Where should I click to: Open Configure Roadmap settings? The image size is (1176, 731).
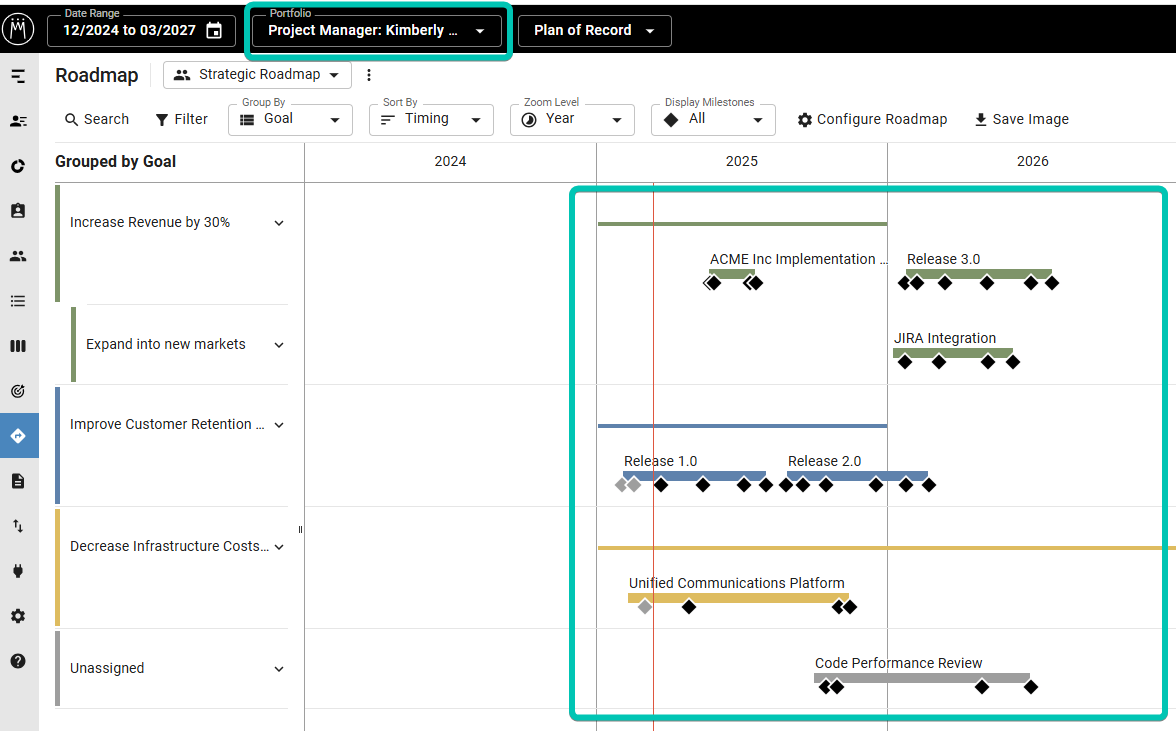(872, 119)
